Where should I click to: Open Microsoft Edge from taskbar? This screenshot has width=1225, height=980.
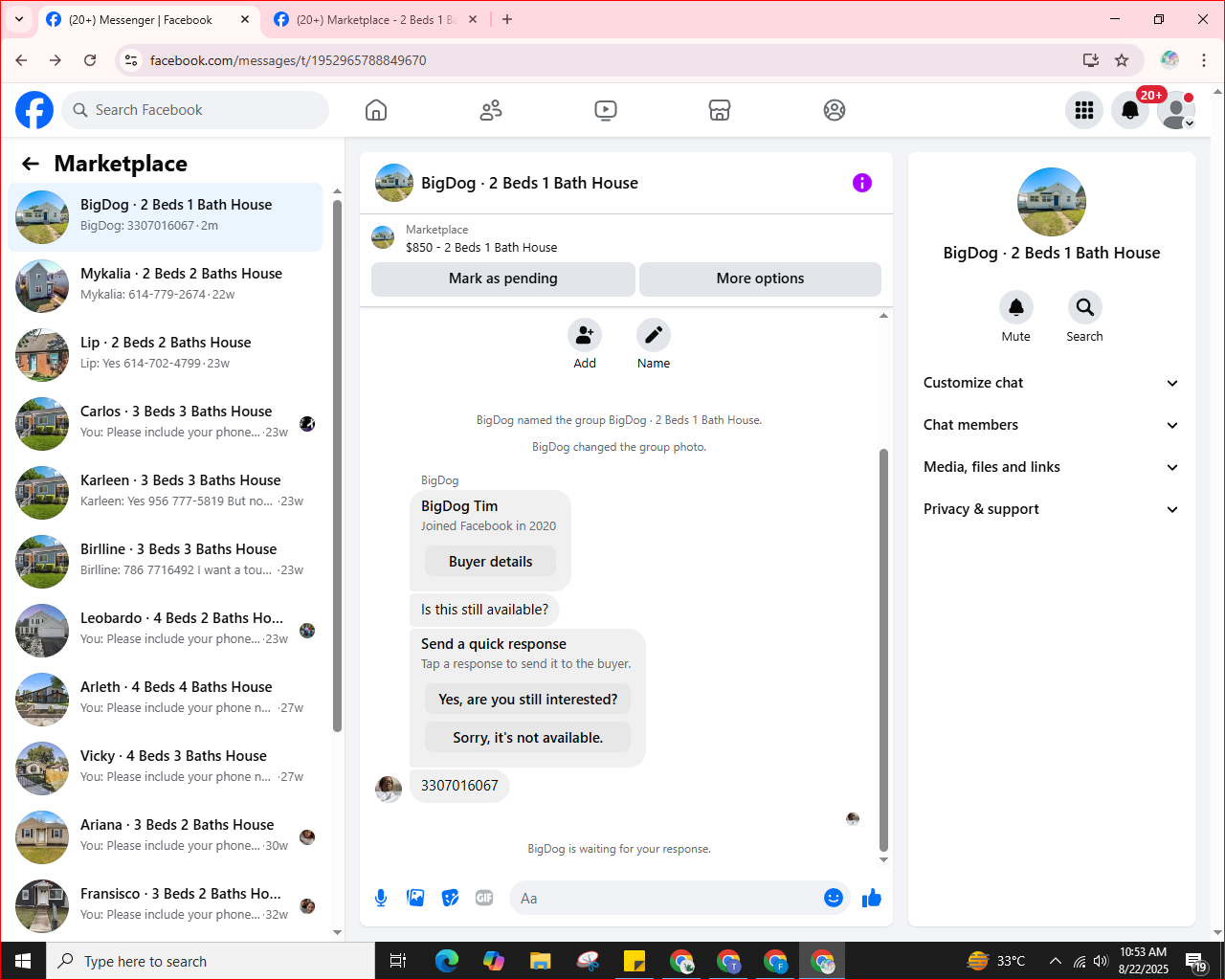click(447, 961)
